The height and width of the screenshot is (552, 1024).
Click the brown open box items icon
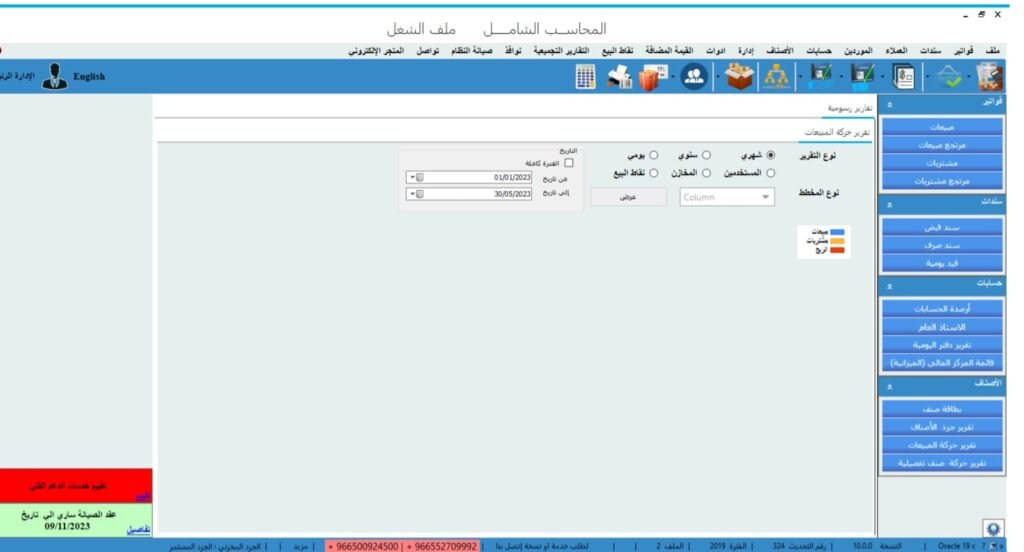click(x=739, y=76)
